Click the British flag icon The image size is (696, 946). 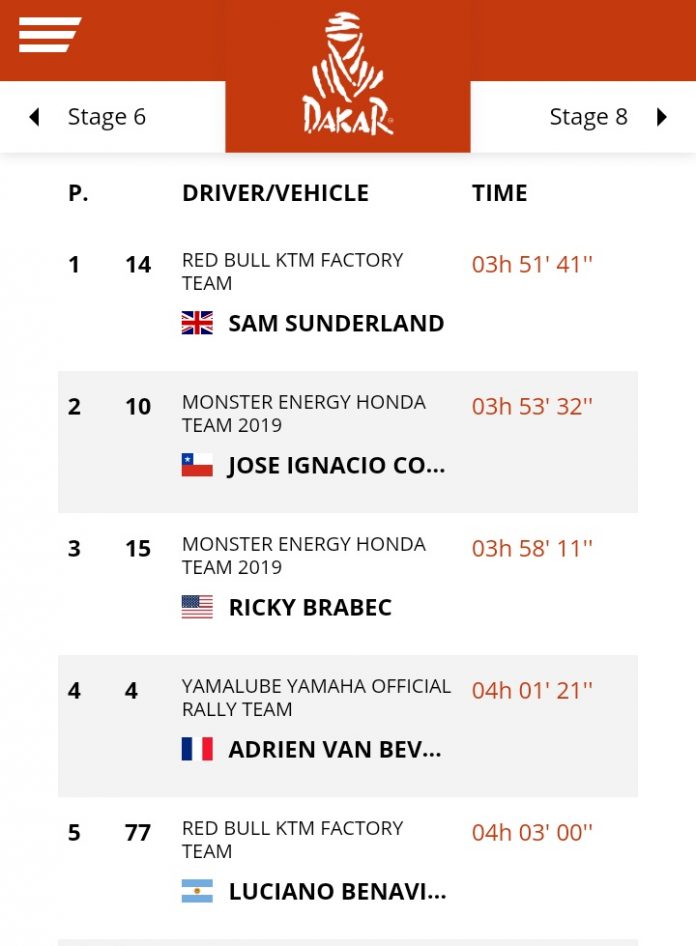[x=197, y=323]
